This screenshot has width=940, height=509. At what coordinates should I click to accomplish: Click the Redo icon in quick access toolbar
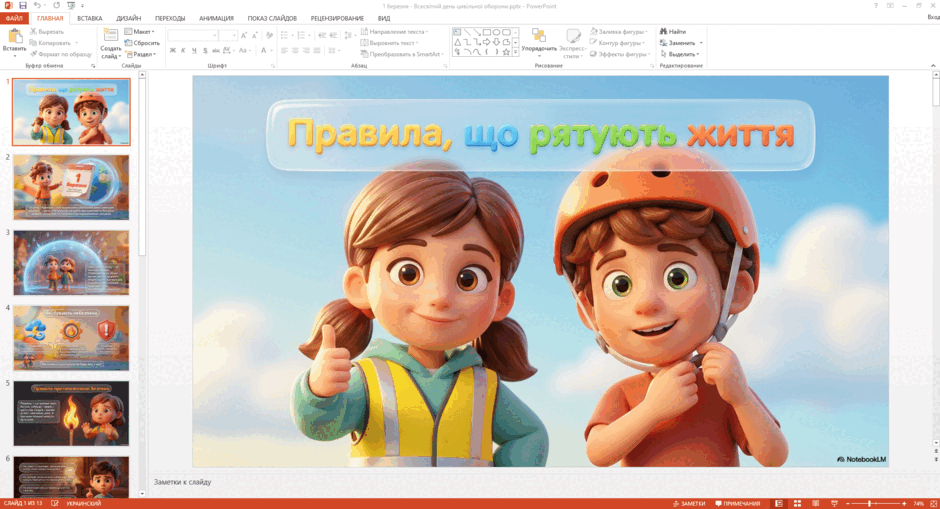(x=56, y=5)
